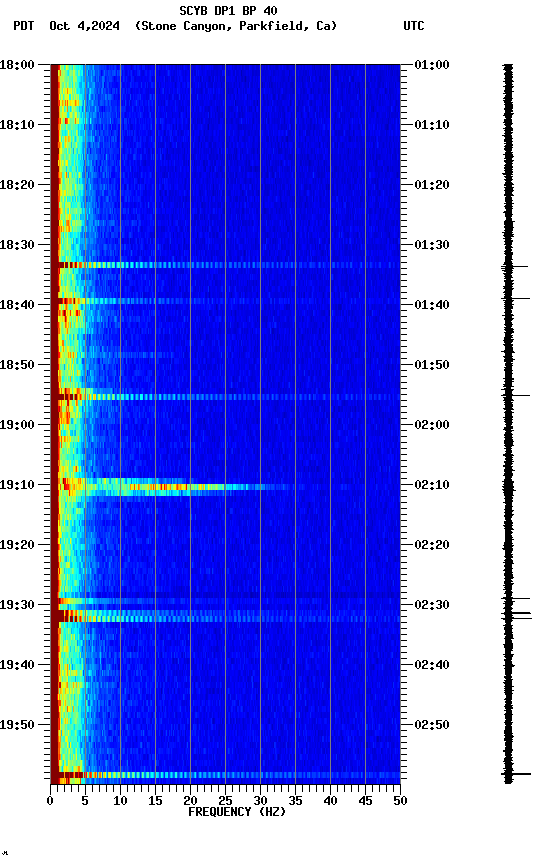The height and width of the screenshot is (864, 552).
Task: Click the 01:50 UTC time label
Action: point(432,365)
